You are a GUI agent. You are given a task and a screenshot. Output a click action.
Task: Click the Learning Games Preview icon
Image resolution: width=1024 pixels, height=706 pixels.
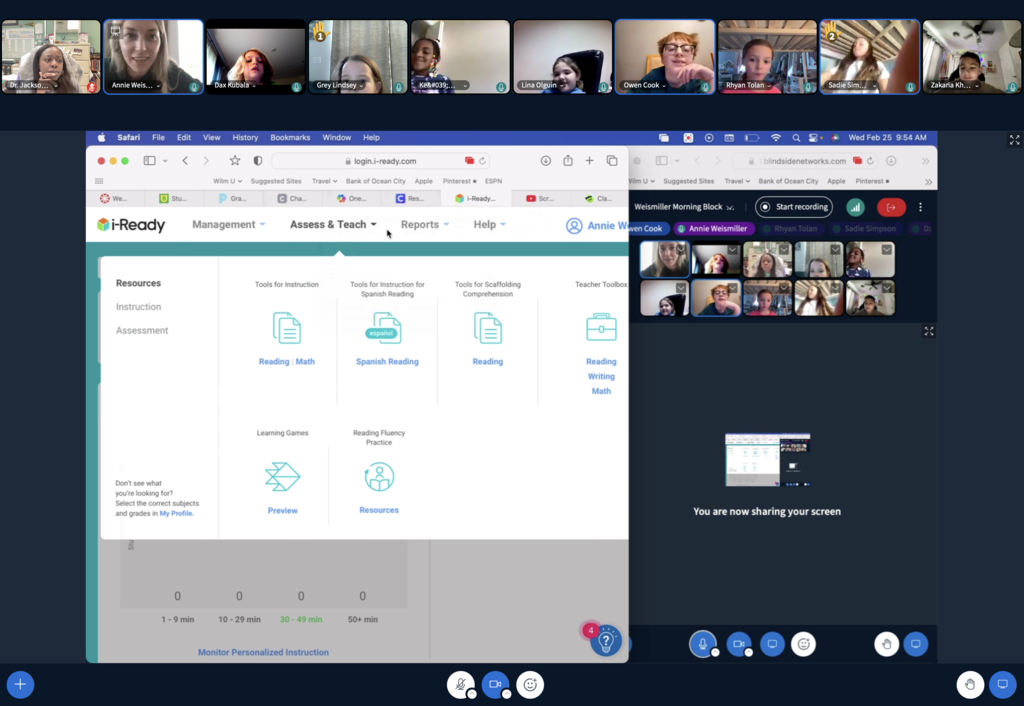pos(282,478)
